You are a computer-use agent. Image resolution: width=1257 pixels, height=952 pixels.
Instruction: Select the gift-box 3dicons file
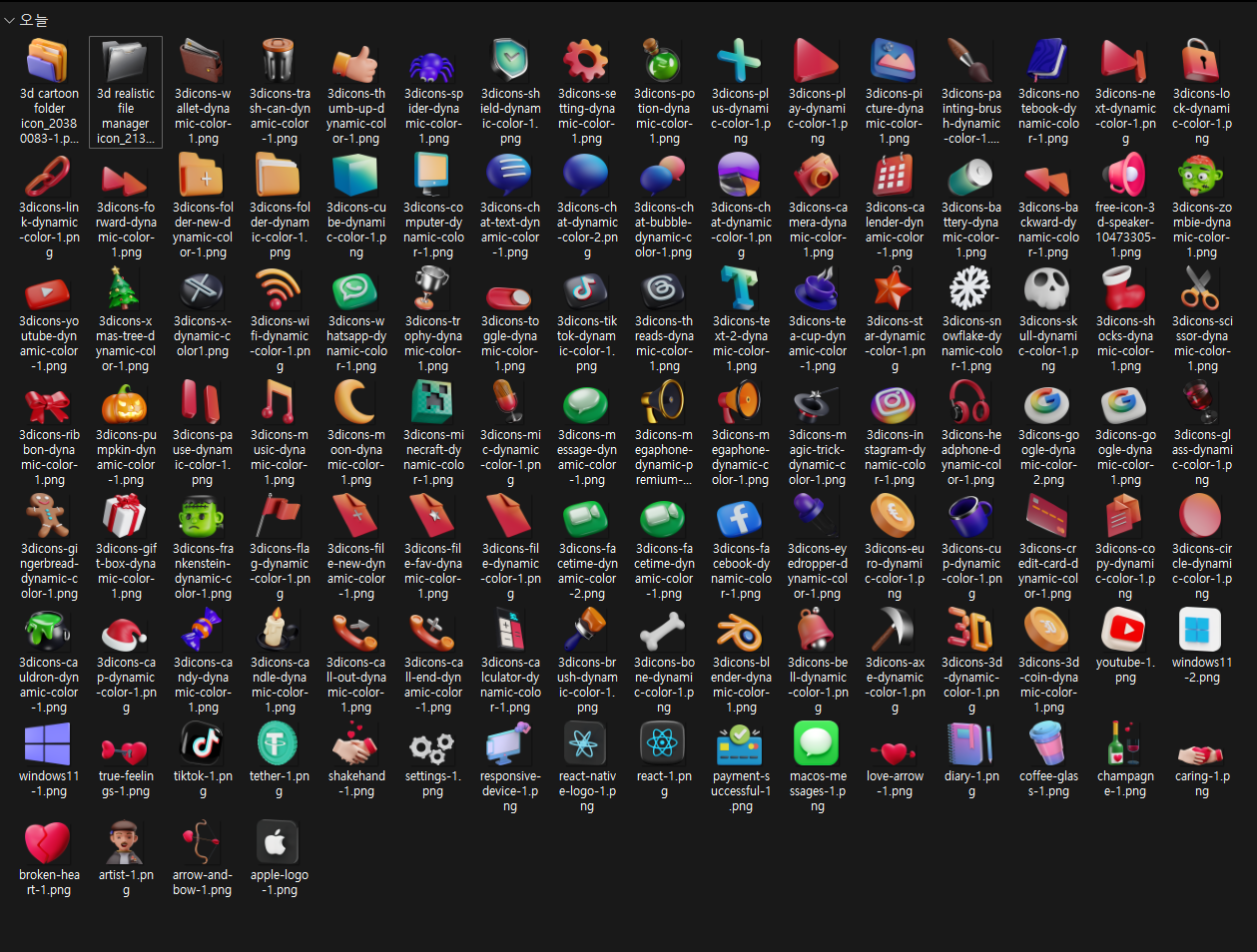point(126,547)
